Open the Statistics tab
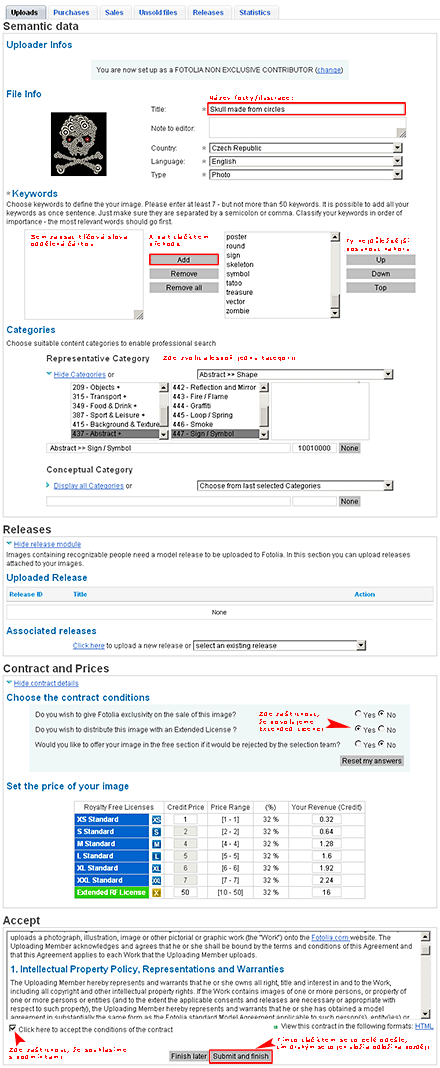 pos(256,12)
